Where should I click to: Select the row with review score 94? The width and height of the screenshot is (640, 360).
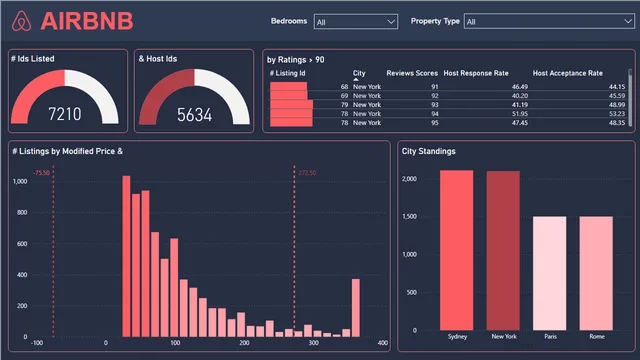pos(447,113)
